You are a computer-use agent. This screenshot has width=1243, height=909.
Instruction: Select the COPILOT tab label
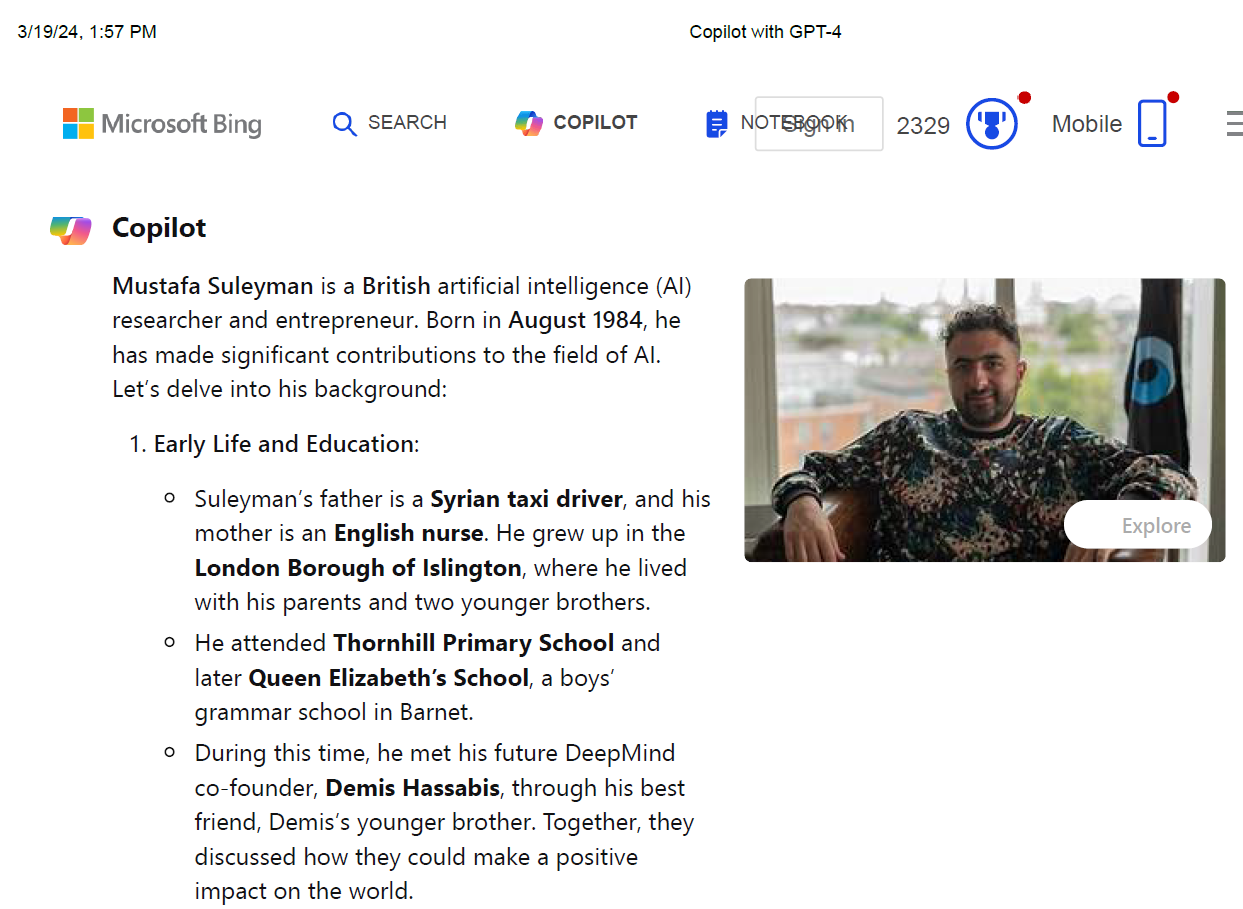tap(595, 123)
